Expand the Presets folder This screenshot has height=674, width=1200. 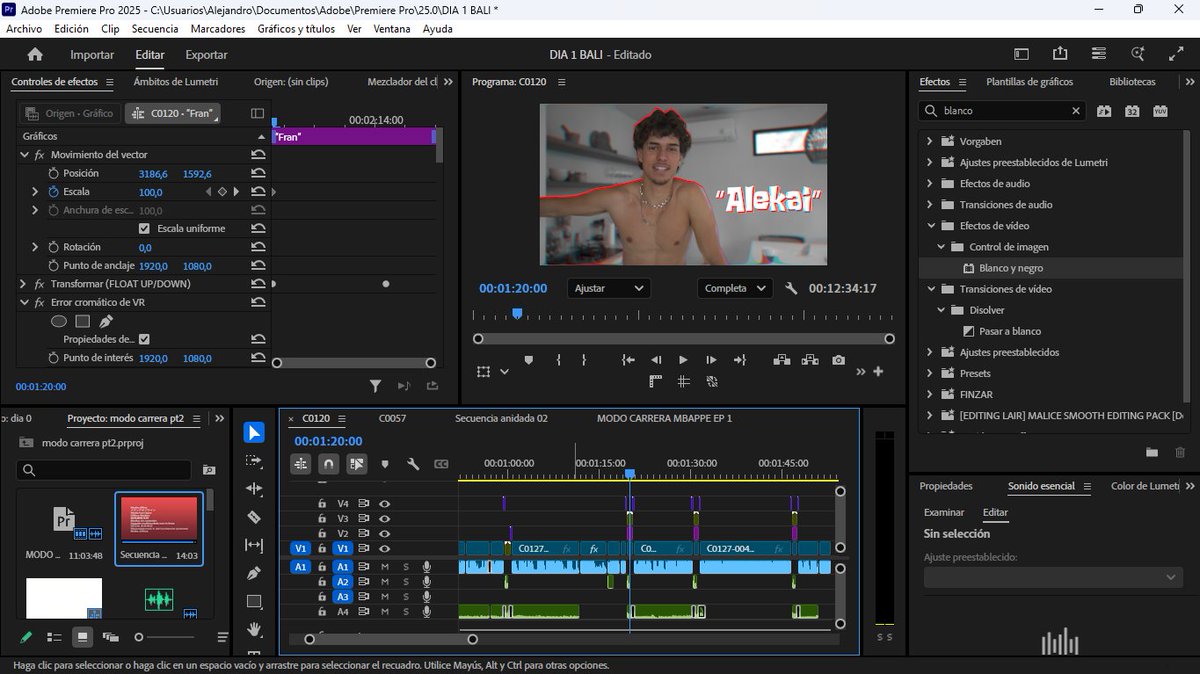tap(931, 373)
